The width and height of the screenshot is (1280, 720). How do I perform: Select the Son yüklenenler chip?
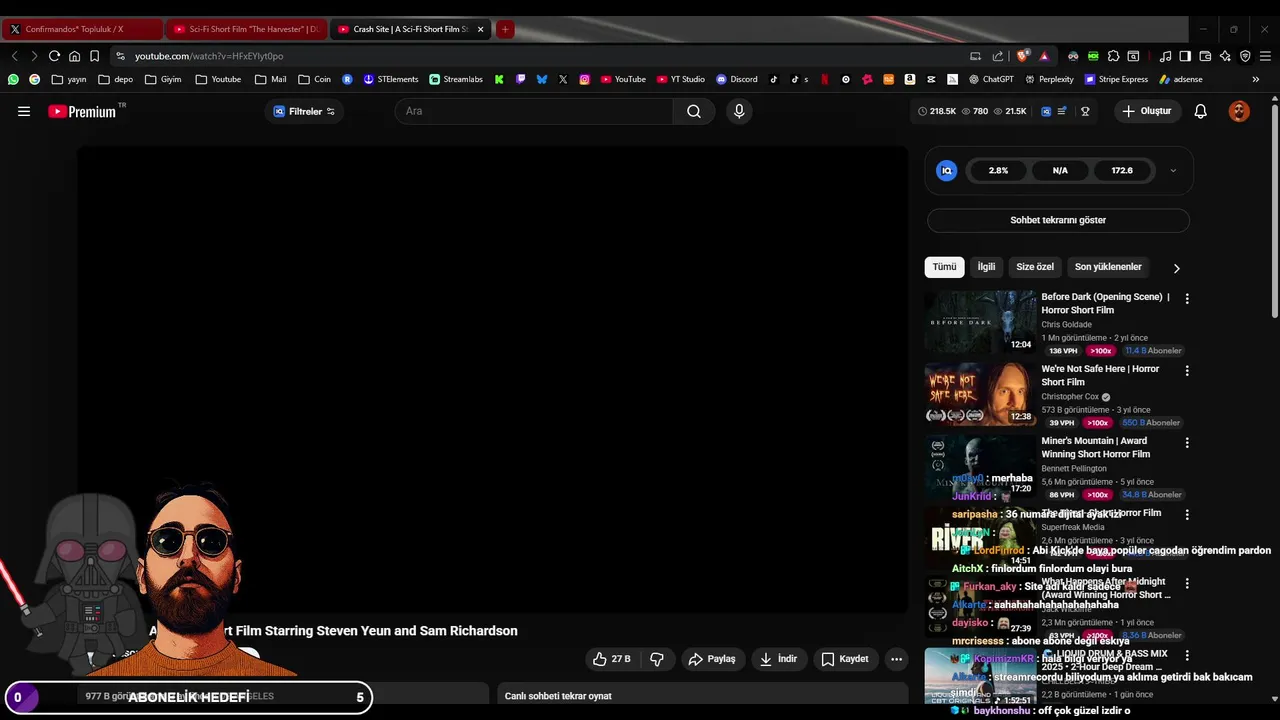(1108, 267)
